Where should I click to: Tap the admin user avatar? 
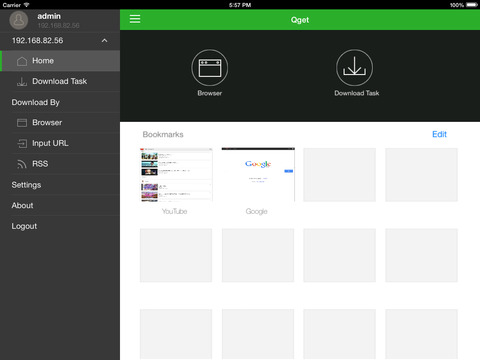(x=19, y=20)
